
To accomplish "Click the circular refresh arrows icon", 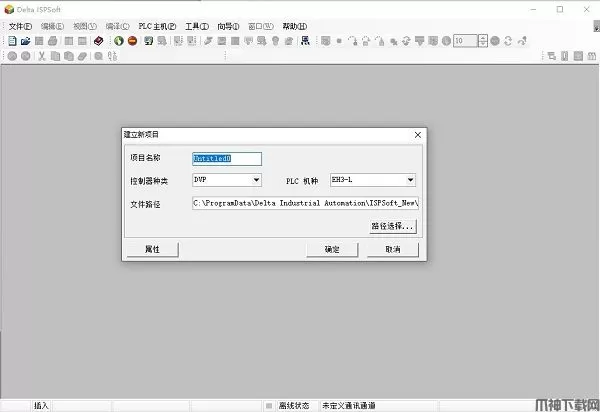I will (x=508, y=41).
